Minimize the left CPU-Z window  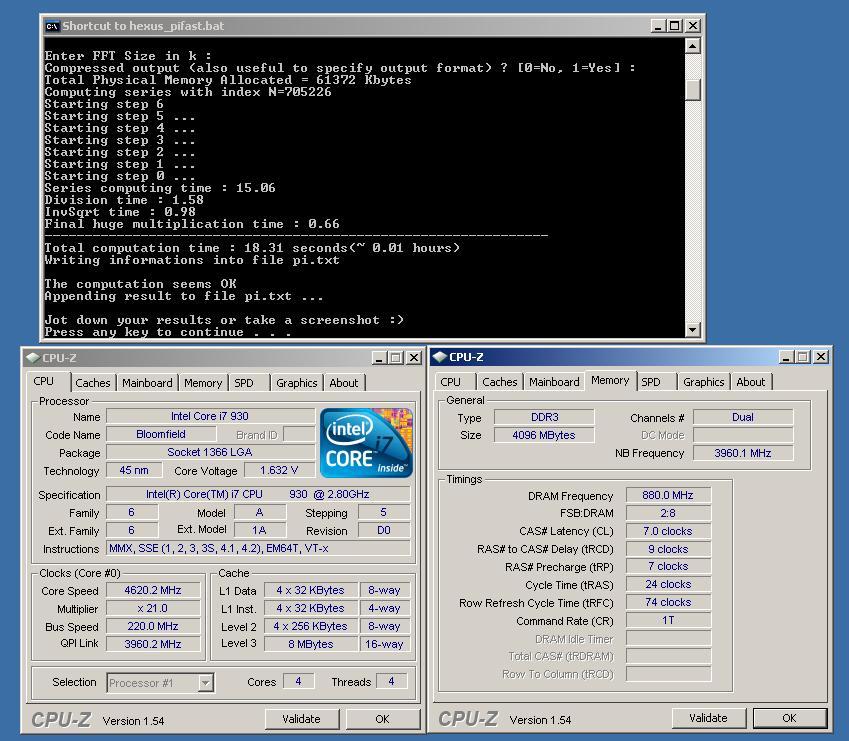pos(379,358)
